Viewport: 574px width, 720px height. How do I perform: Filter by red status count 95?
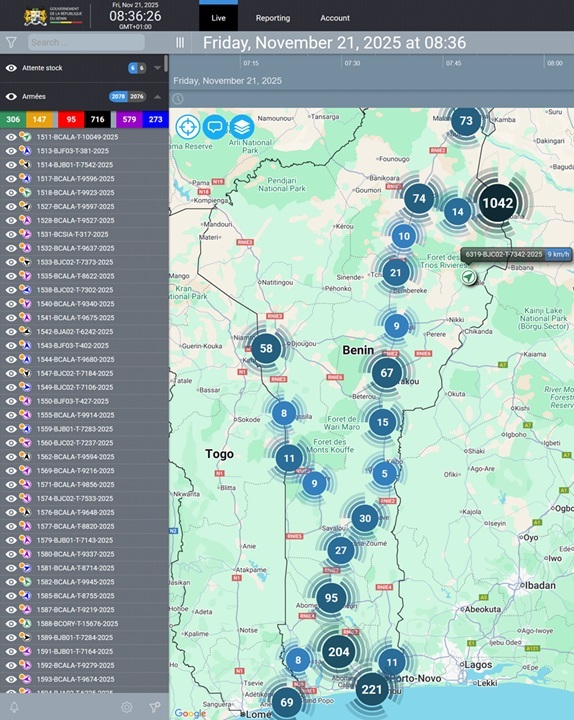pyautogui.click(x=71, y=119)
